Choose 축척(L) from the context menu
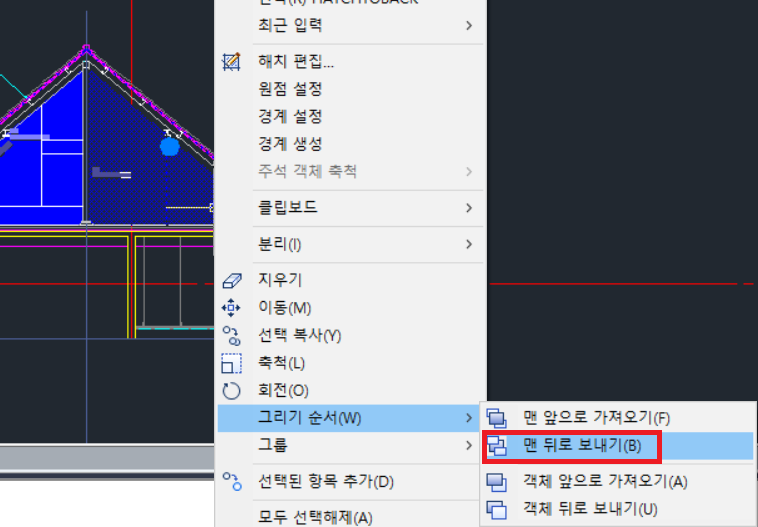 point(350,363)
